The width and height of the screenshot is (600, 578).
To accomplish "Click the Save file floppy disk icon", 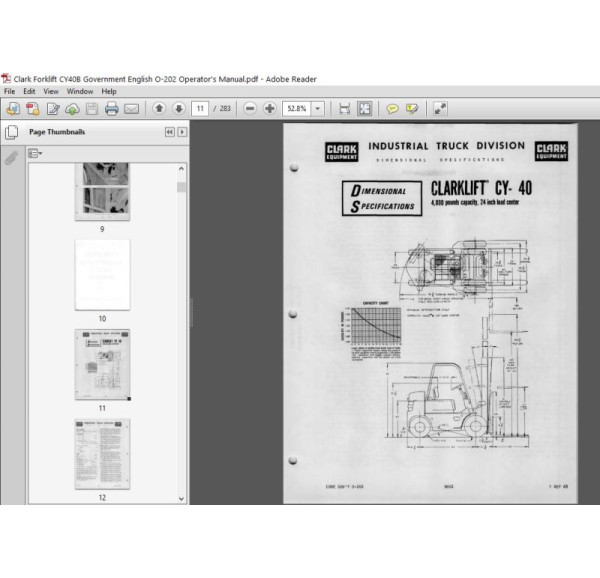I will pos(91,108).
